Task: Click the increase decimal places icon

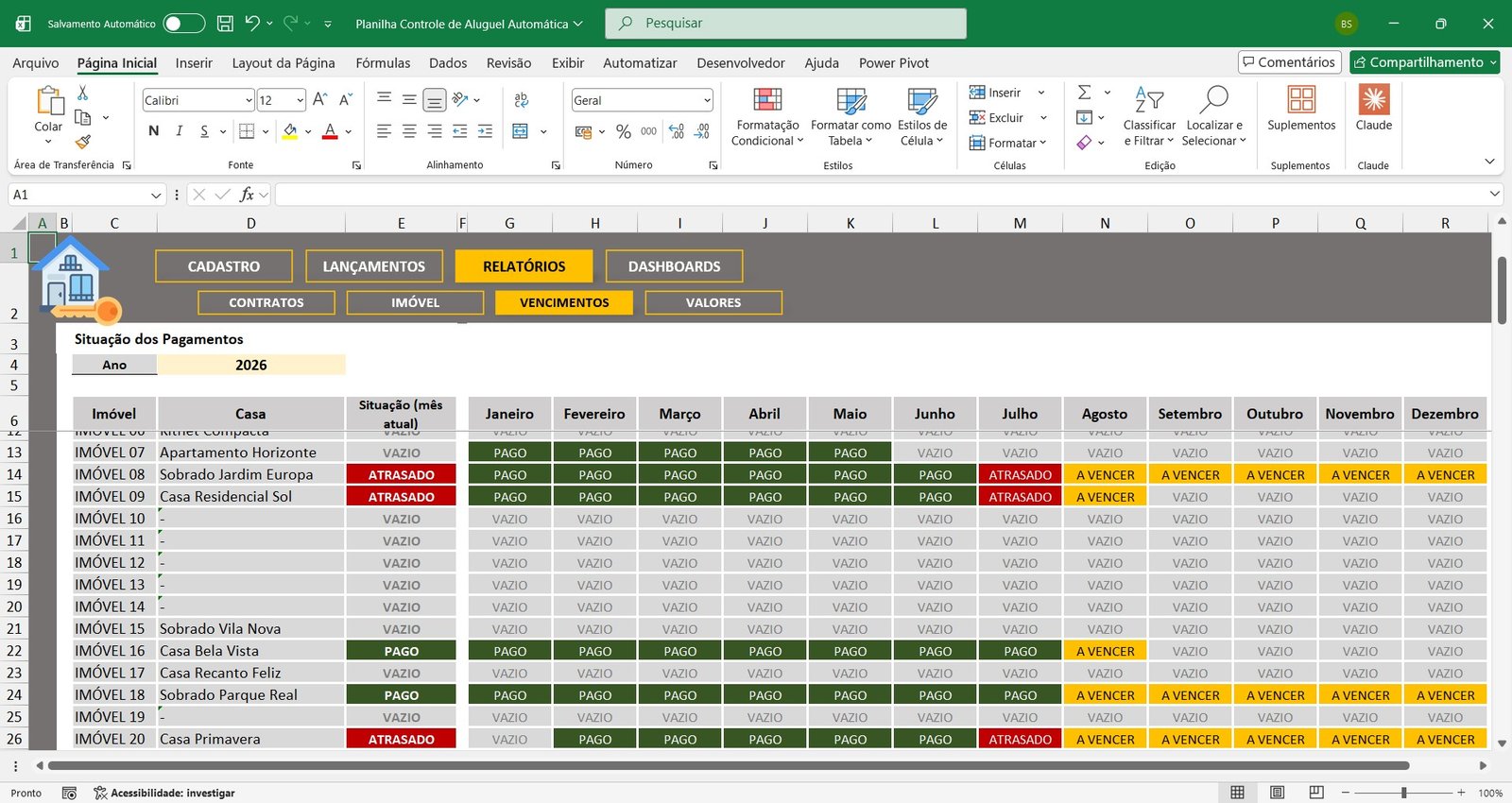Action: click(677, 131)
